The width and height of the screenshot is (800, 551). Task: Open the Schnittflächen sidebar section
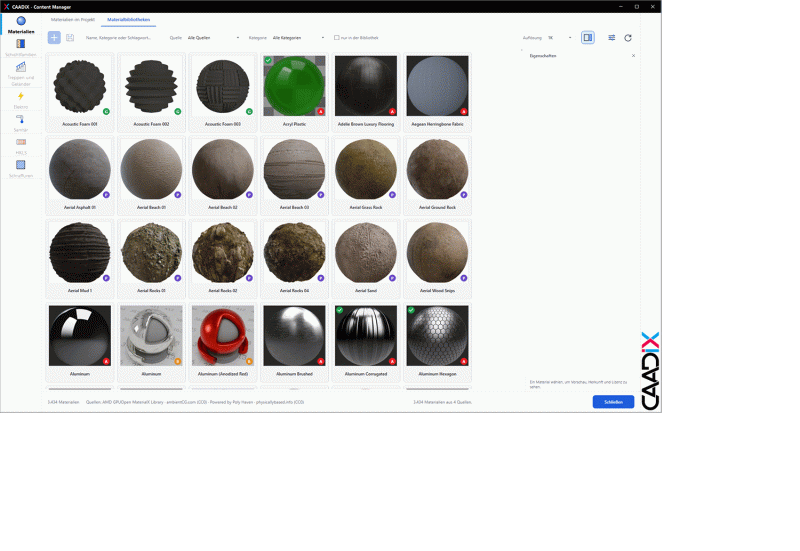coord(21,47)
